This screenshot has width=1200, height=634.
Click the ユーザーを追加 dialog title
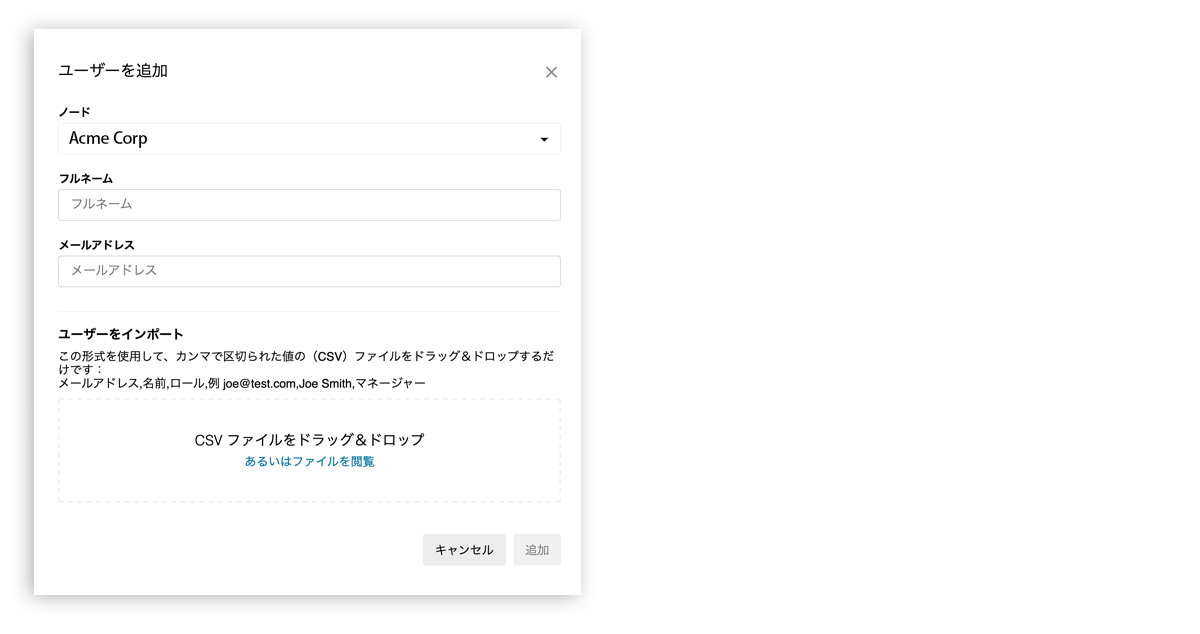click(113, 71)
